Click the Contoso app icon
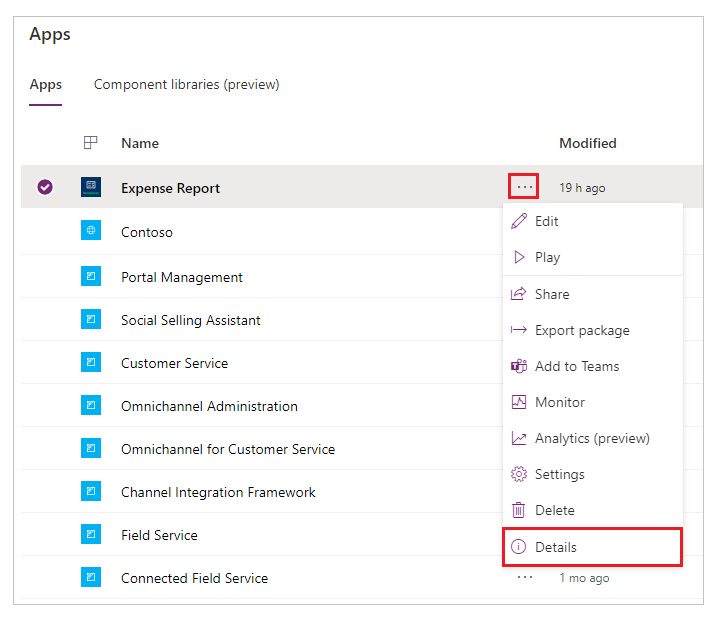Screen dimensions: 720x622 click(x=91, y=230)
